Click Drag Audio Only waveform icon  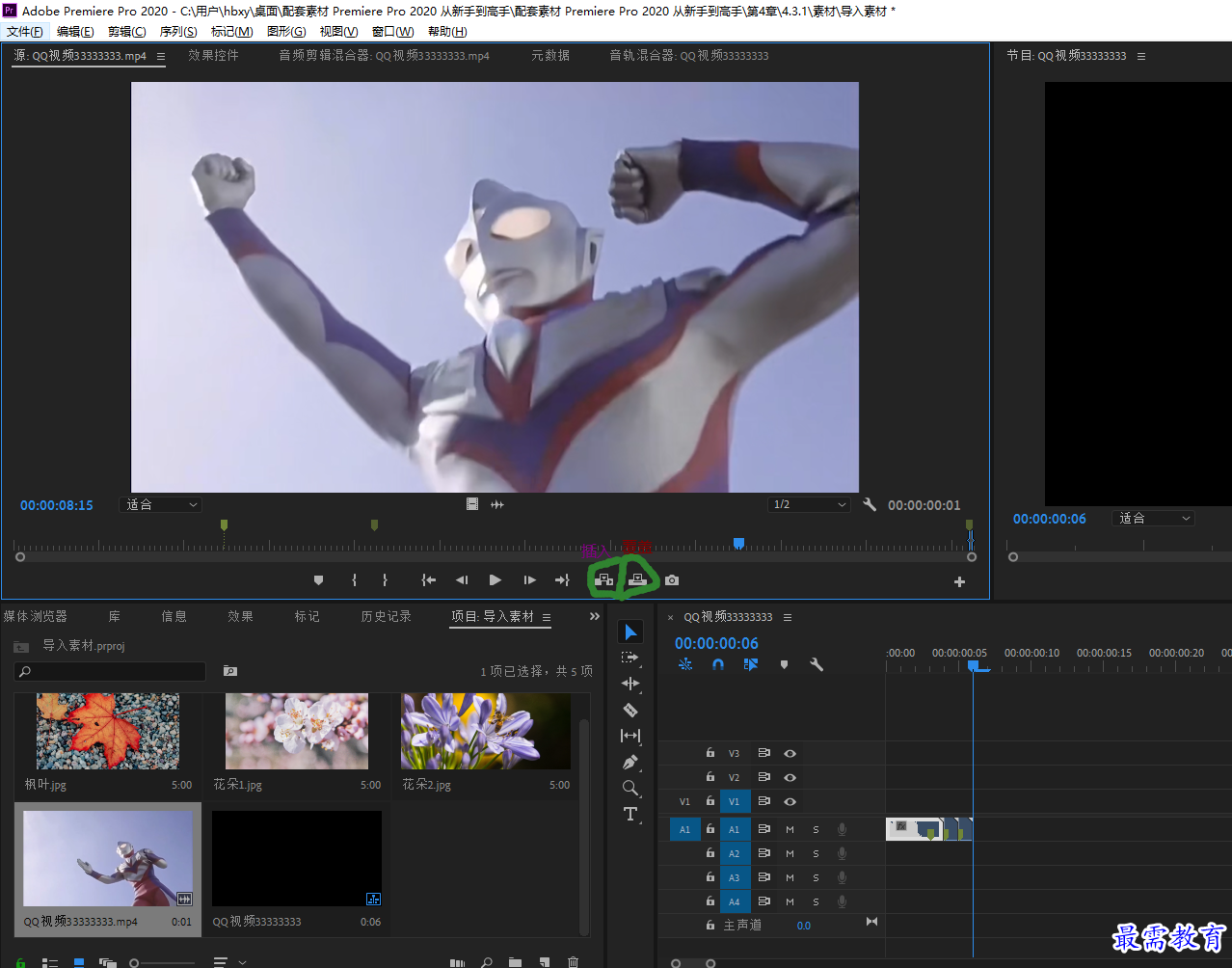(x=497, y=504)
